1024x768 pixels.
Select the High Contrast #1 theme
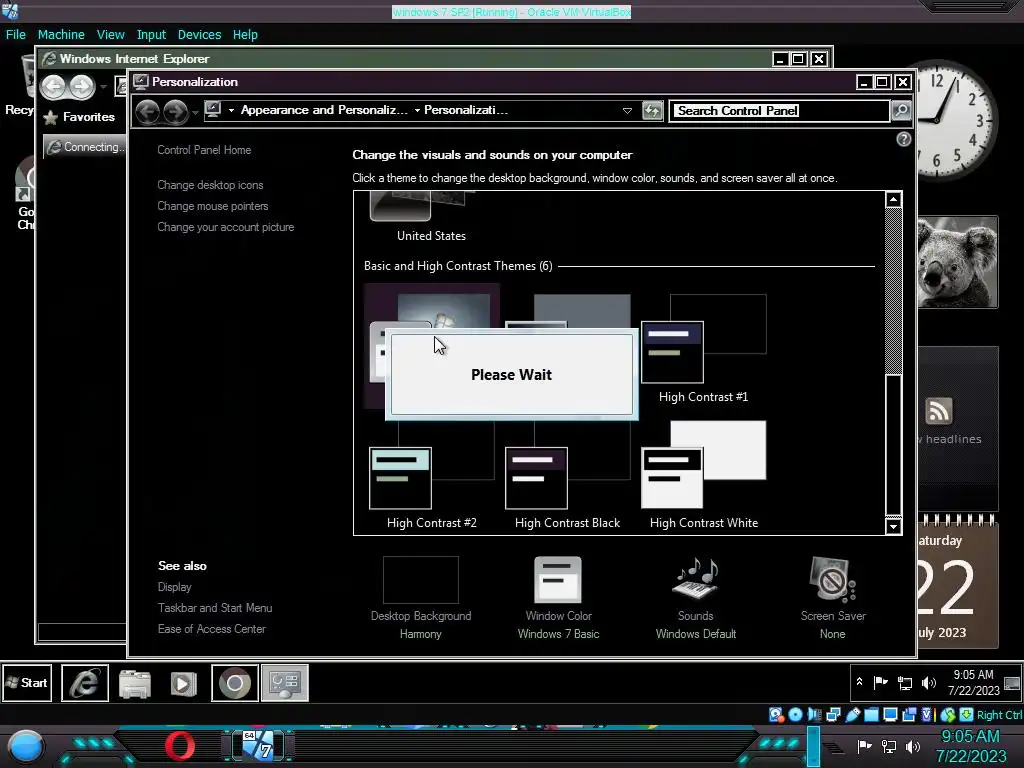coord(703,350)
